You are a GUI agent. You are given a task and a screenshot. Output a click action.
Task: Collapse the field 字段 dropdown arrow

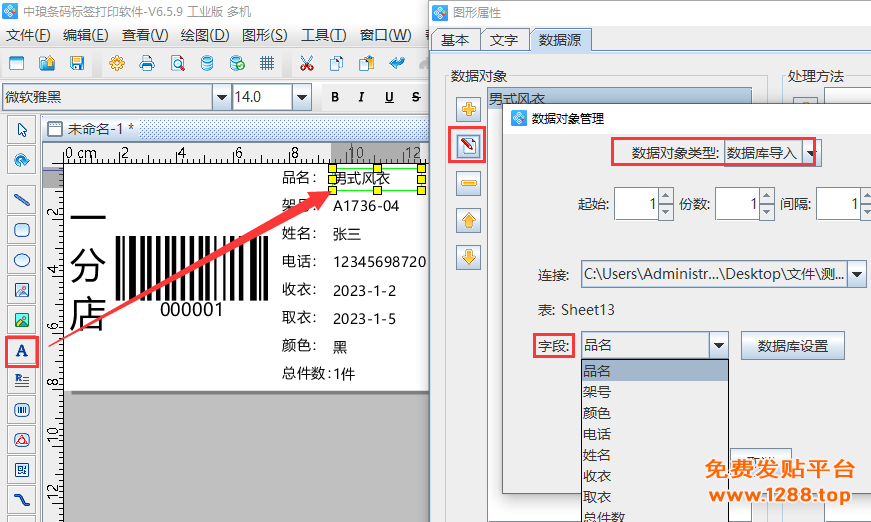pyautogui.click(x=718, y=345)
